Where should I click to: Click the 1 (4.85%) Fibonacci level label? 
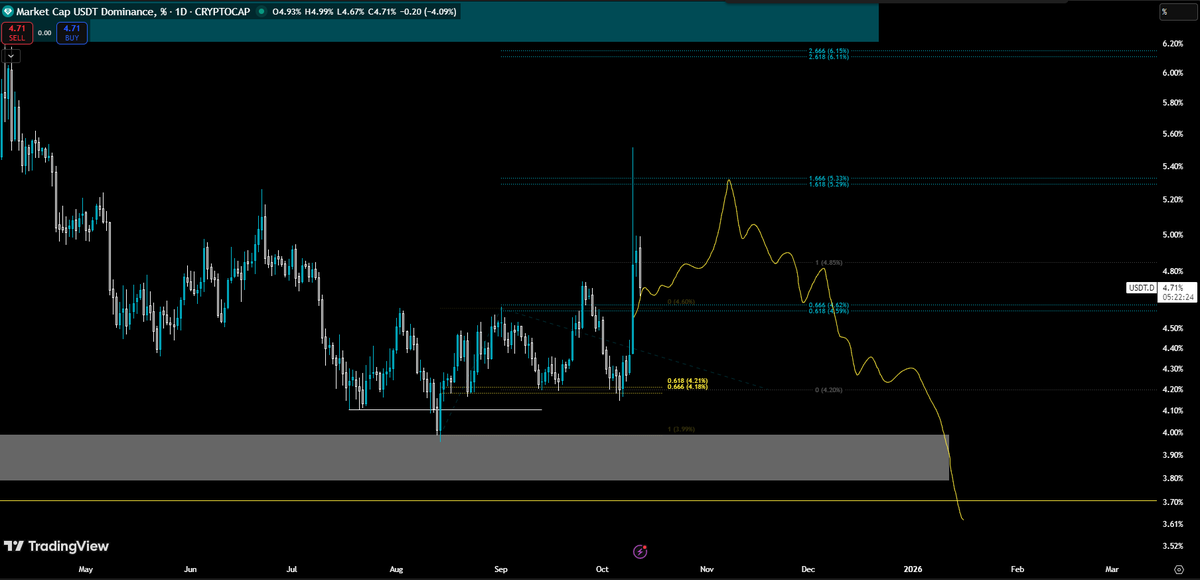tap(829, 262)
